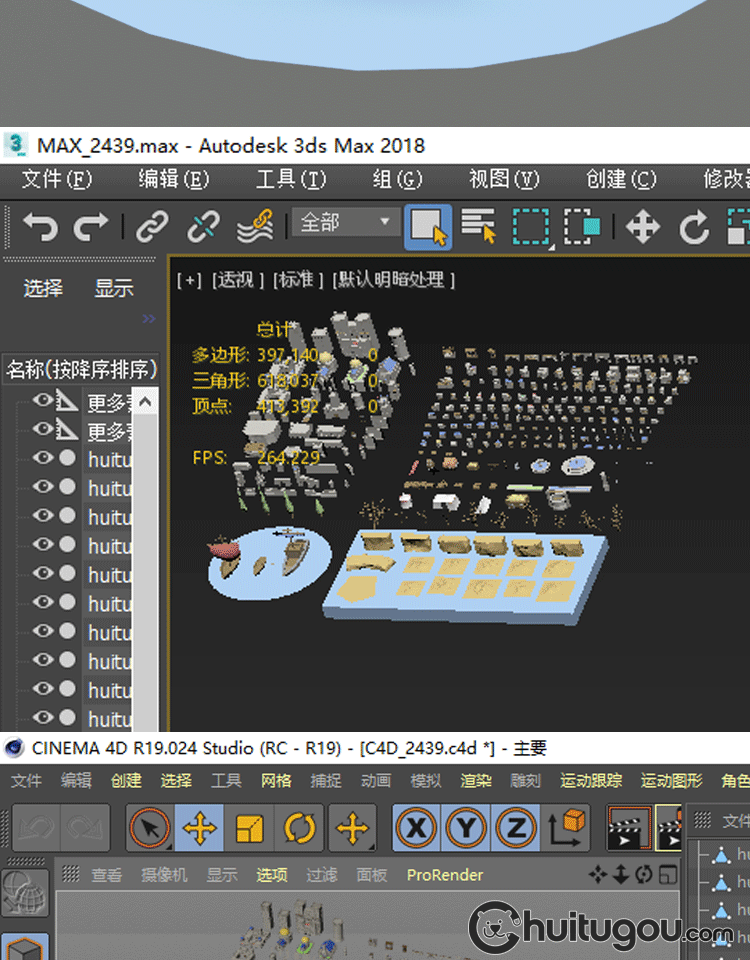Screen dimensions: 750x960
Task: Expand the scene explorer toolbar with the >> chevron
Action: point(149,318)
